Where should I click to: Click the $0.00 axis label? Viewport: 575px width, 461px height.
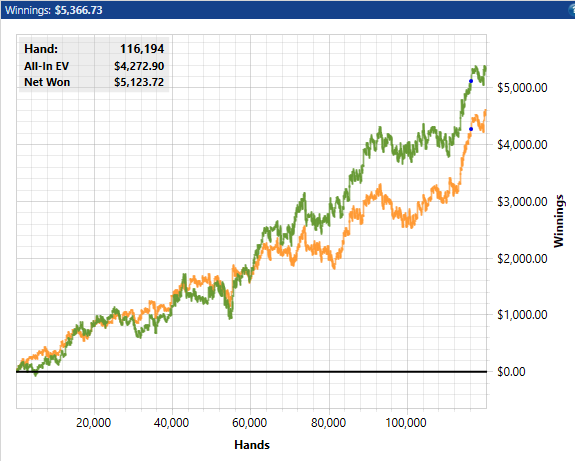click(x=511, y=372)
